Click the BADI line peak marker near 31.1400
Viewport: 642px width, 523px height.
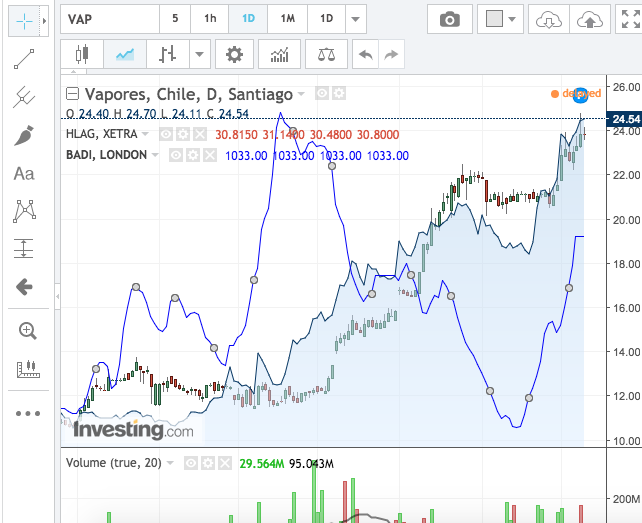coord(293,132)
